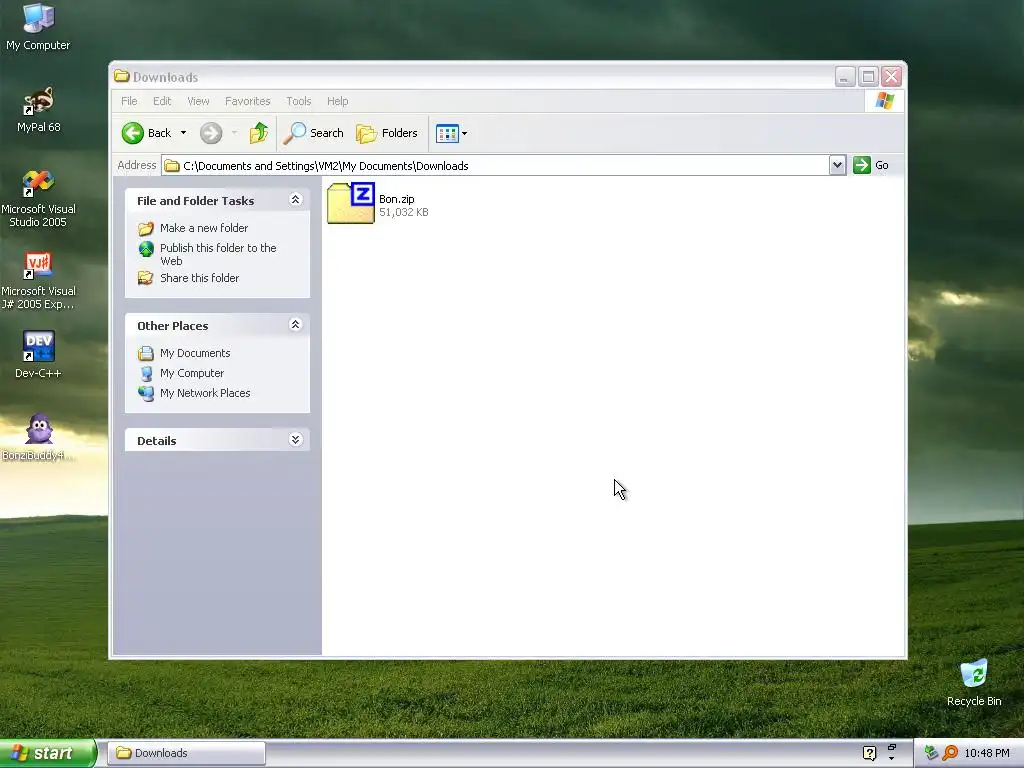The height and width of the screenshot is (768, 1024).
Task: Open the language bar options arrow
Action: coord(891,758)
